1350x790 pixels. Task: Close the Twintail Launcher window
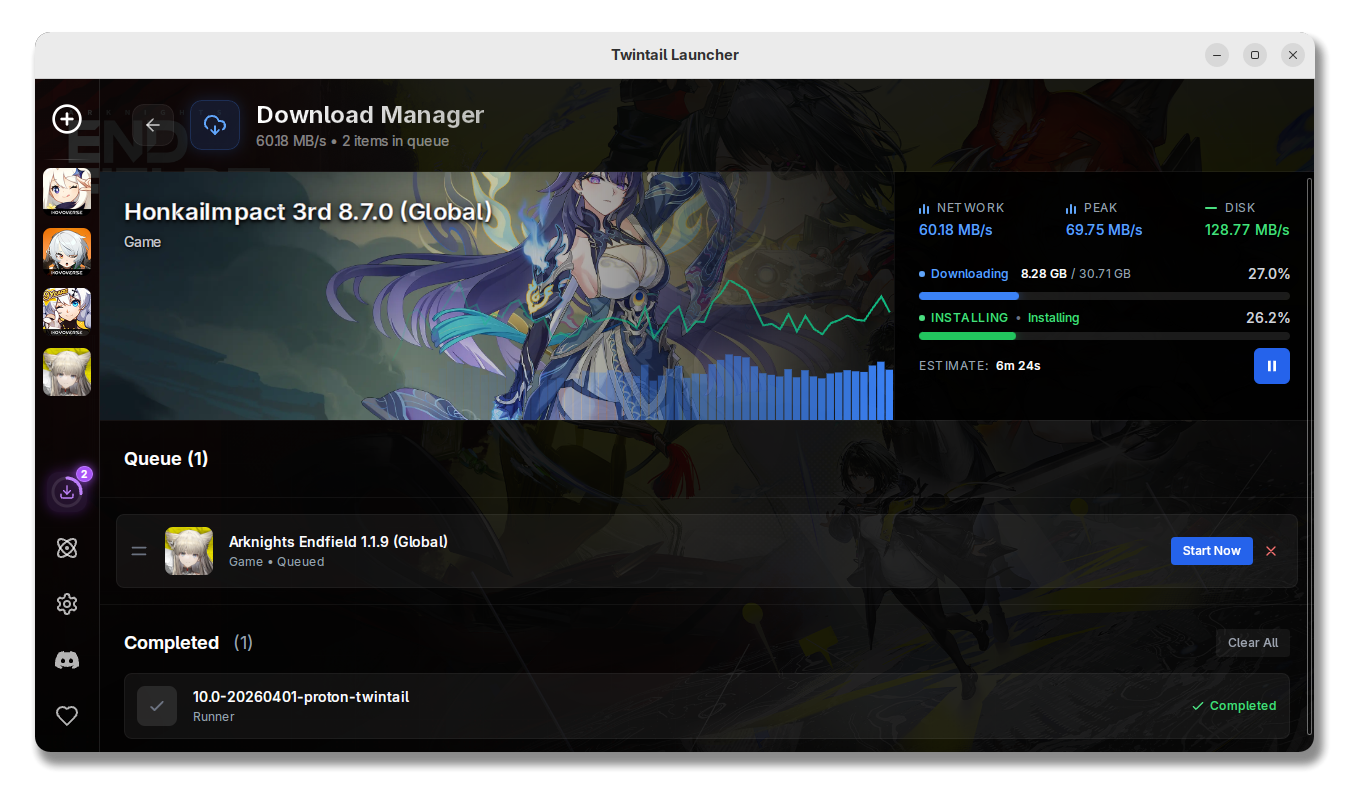pos(1293,55)
